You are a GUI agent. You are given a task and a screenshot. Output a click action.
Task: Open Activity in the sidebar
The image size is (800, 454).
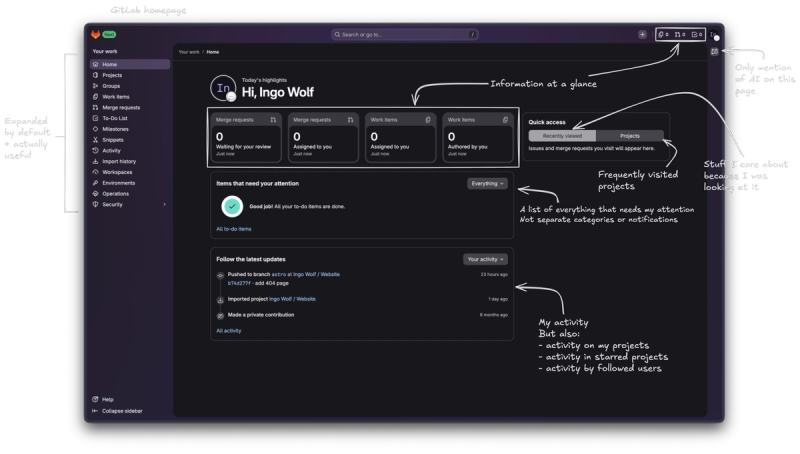pyautogui.click(x=130, y=150)
